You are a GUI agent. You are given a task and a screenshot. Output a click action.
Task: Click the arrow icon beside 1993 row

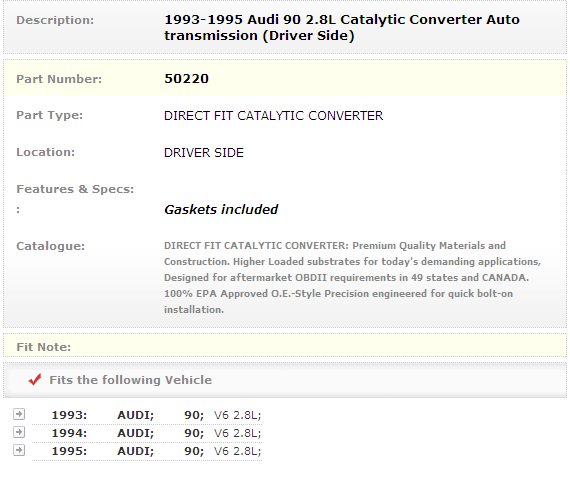19,414
